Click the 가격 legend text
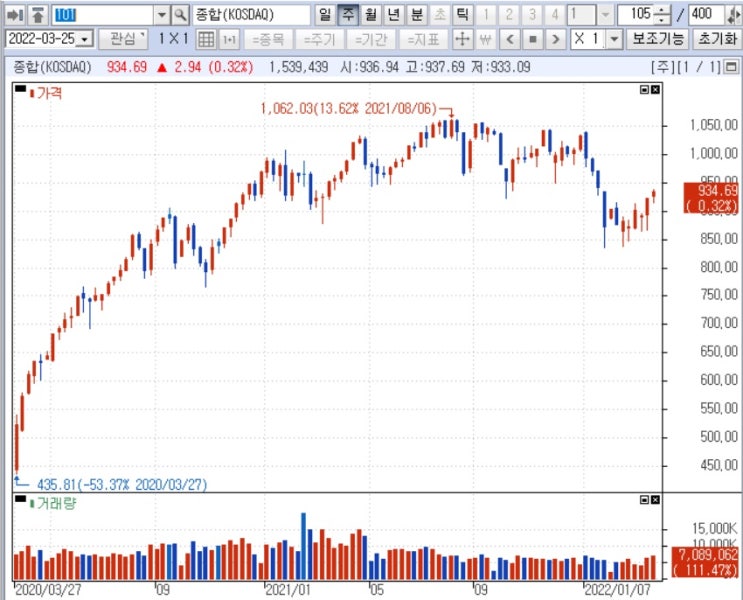 [49, 93]
